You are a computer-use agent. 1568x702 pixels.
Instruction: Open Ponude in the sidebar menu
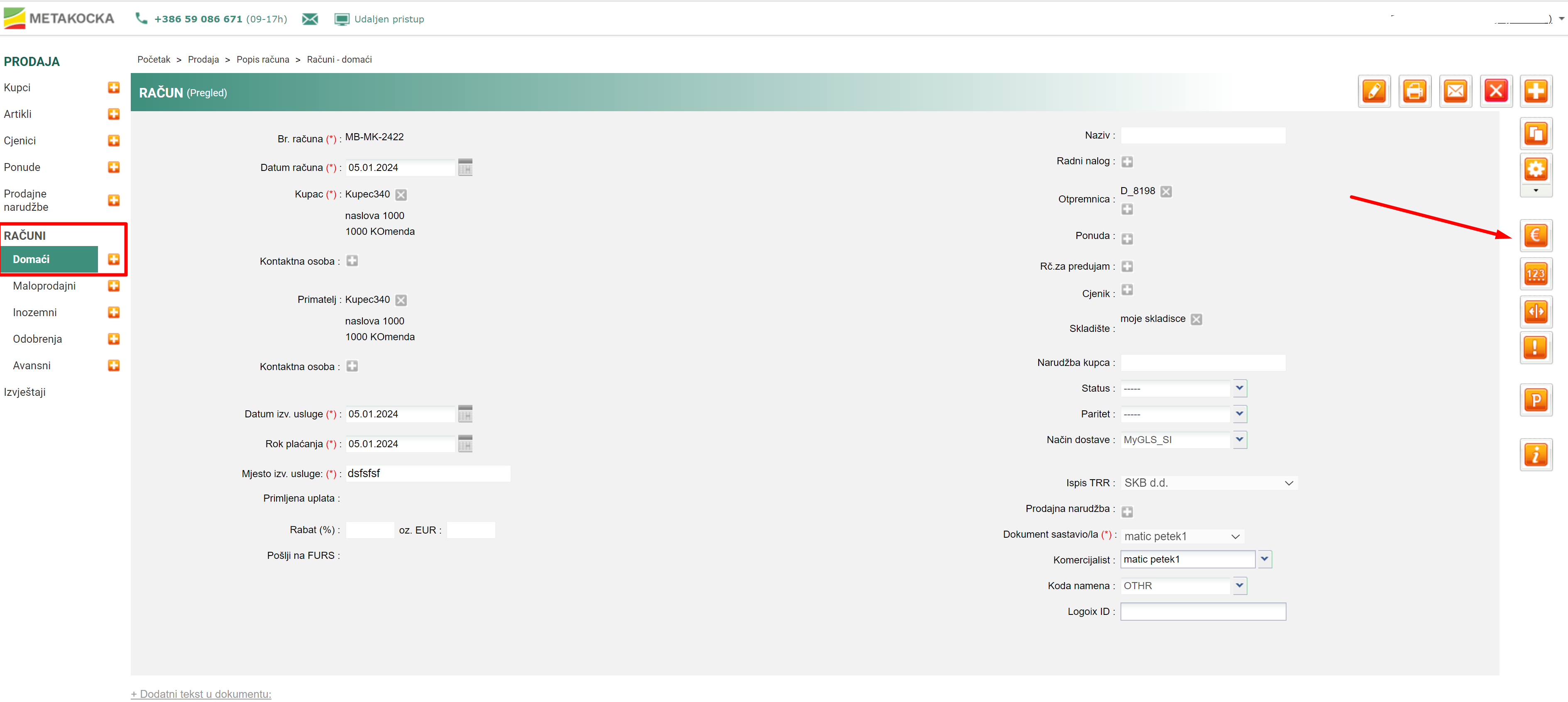coord(22,167)
